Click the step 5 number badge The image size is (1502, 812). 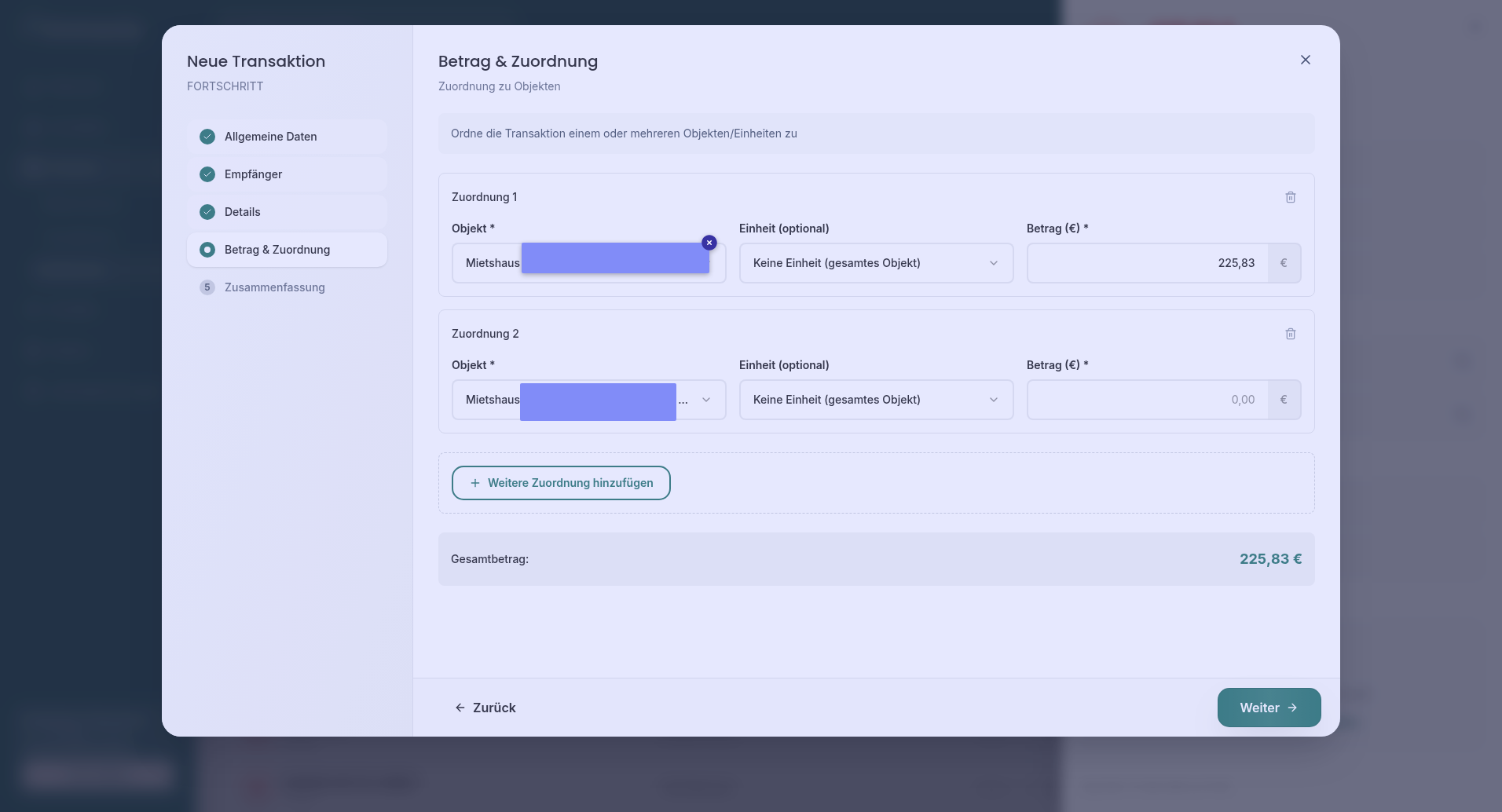(207, 287)
